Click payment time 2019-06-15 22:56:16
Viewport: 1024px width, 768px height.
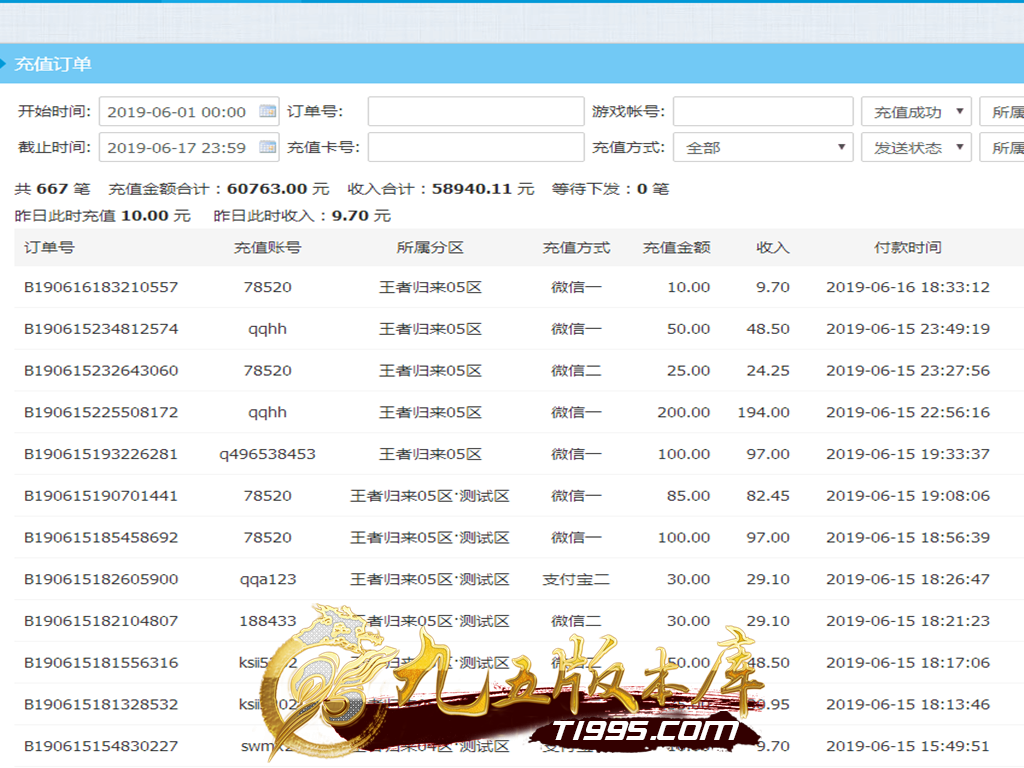point(908,412)
